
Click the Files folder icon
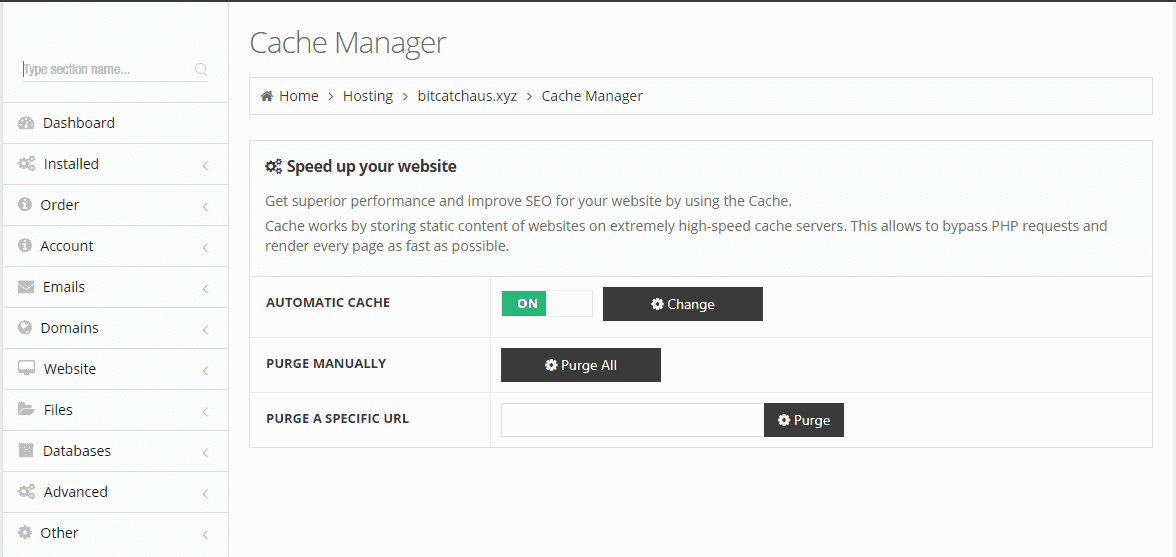[26, 410]
